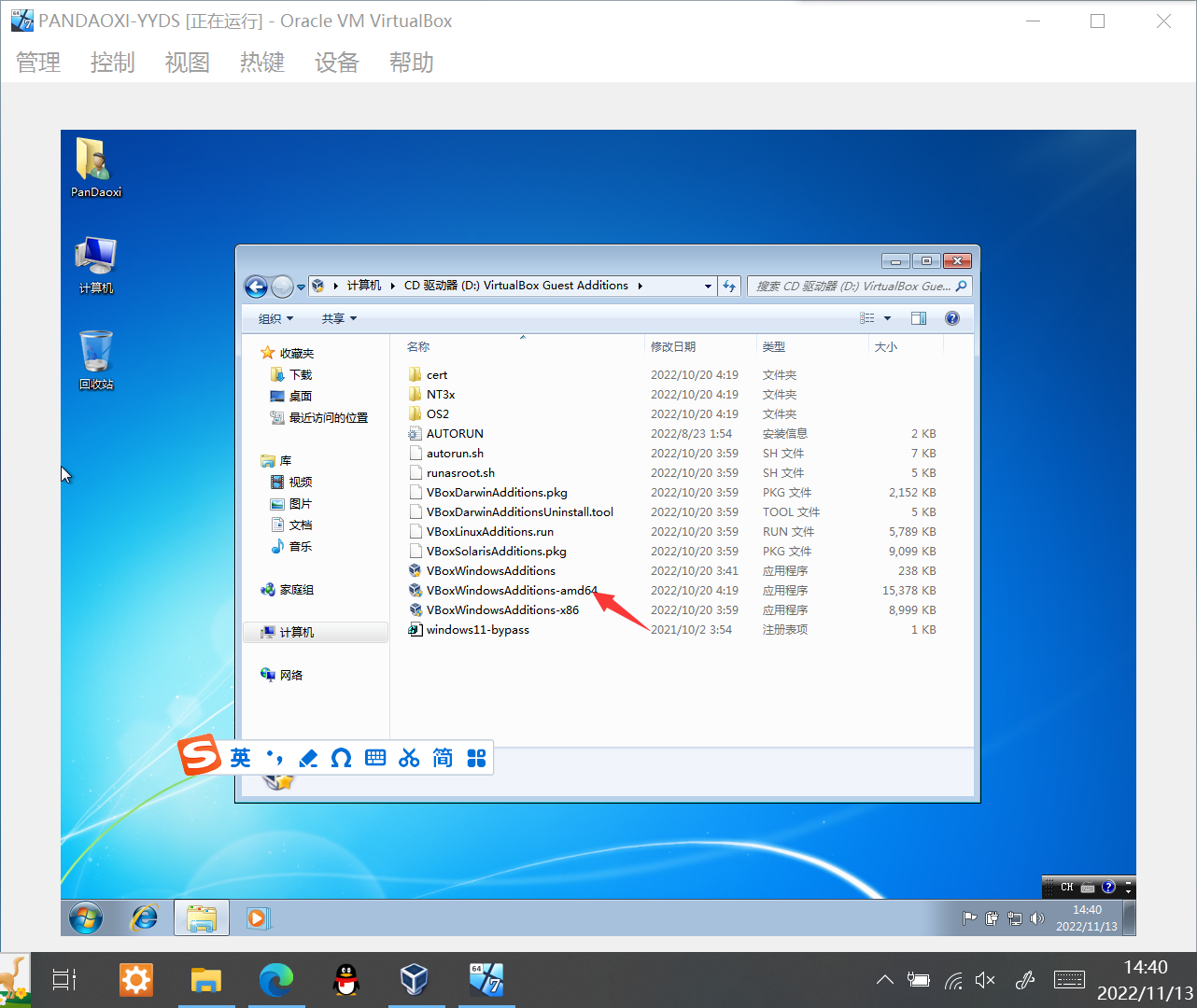Open 文档 library in navigation pane
This screenshot has height=1008, width=1197.
(x=291, y=525)
